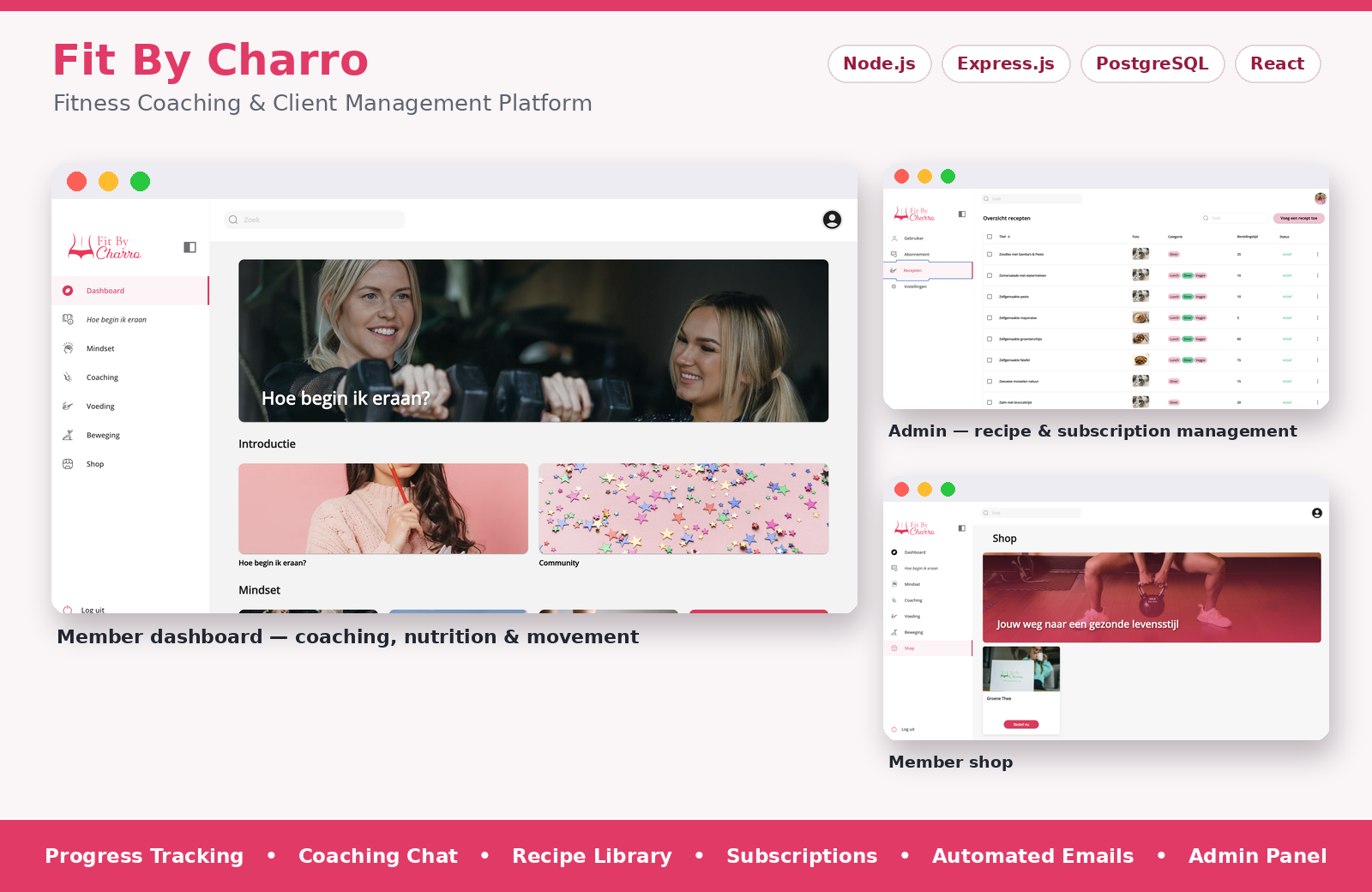Tick checkbox for 'Zelfgemaakte mayonaise' recipe
1372x892 pixels.
(x=990, y=317)
